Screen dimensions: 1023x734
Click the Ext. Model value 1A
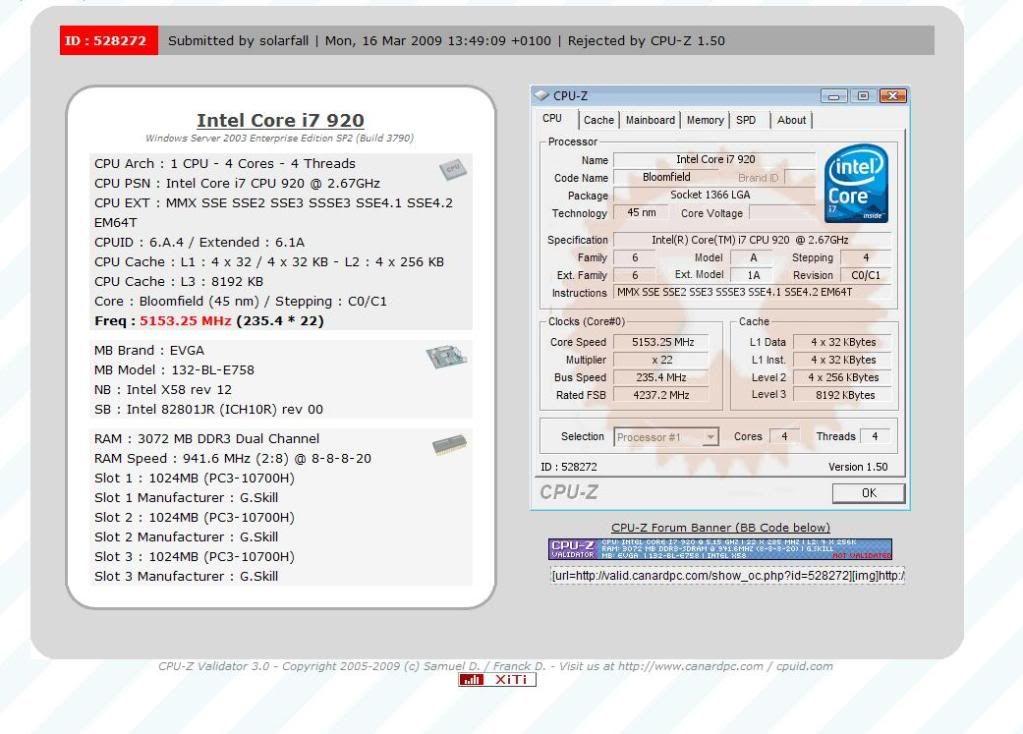click(x=753, y=275)
